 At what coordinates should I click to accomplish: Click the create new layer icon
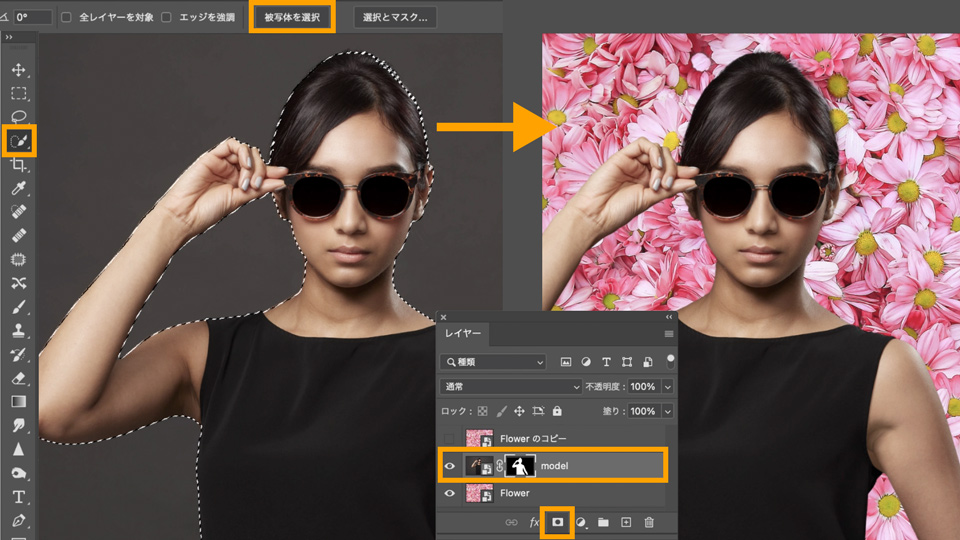pyautogui.click(x=626, y=522)
